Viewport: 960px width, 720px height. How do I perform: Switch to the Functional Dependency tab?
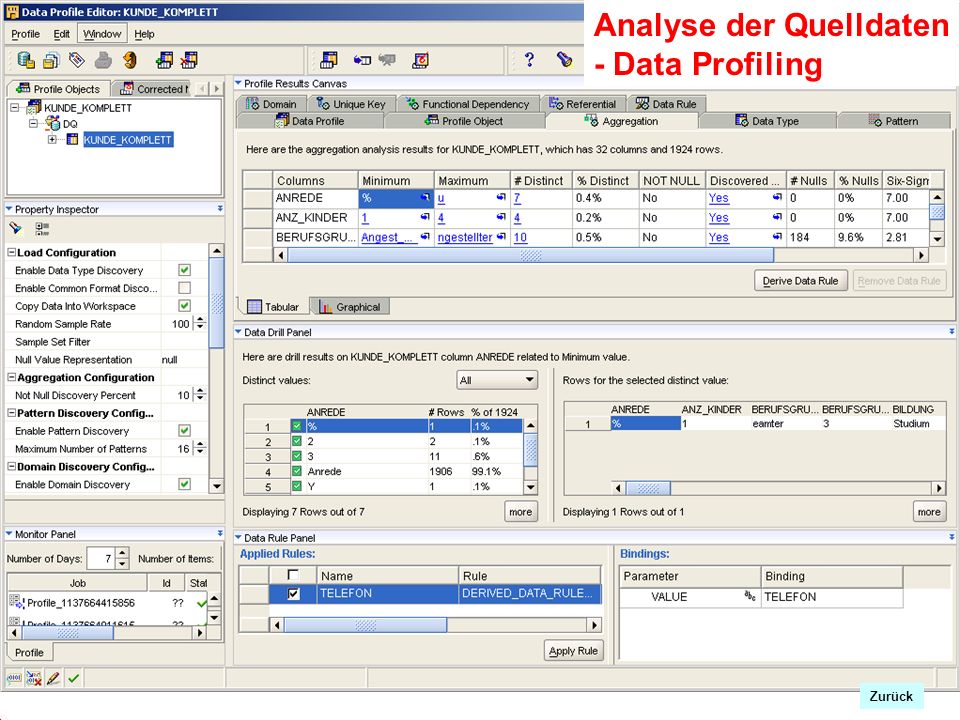click(x=468, y=104)
